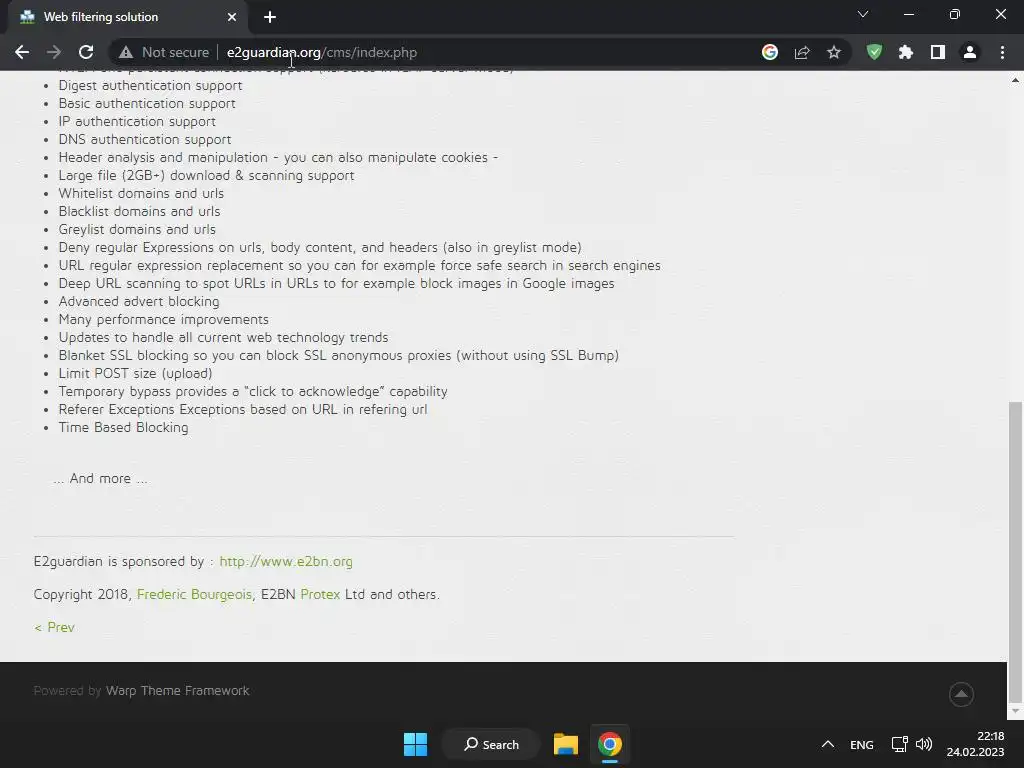Close the Web filtering solution tab
The width and height of the screenshot is (1024, 768).
pyautogui.click(x=232, y=17)
